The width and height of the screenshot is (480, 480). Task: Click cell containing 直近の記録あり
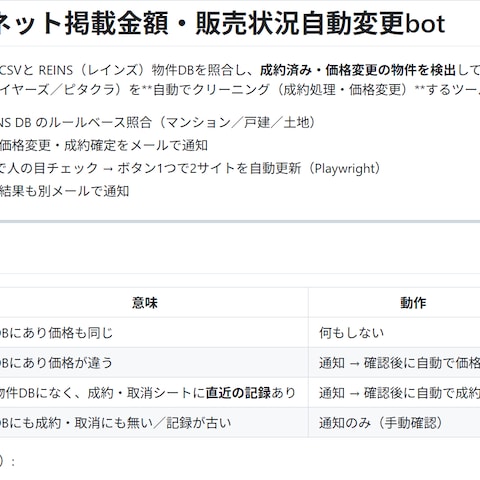[154, 393]
